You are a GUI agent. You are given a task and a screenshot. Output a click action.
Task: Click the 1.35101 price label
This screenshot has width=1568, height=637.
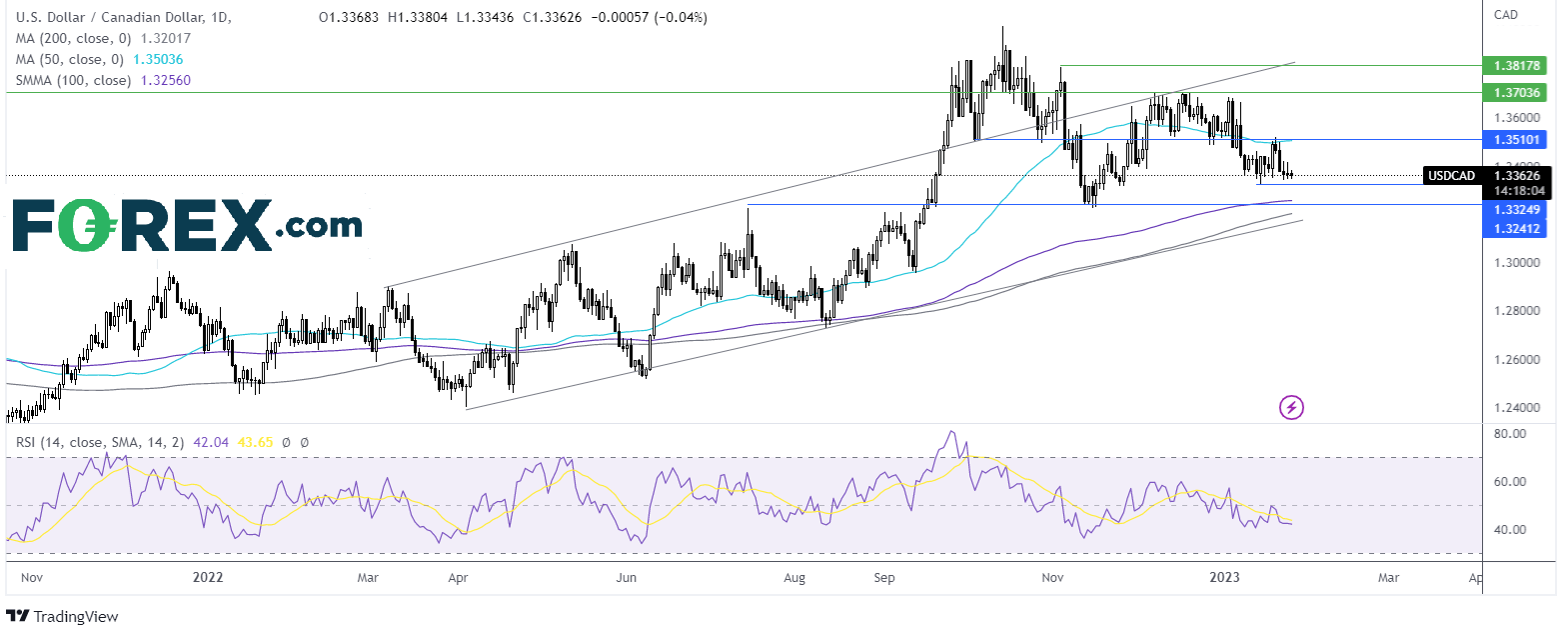[1517, 139]
